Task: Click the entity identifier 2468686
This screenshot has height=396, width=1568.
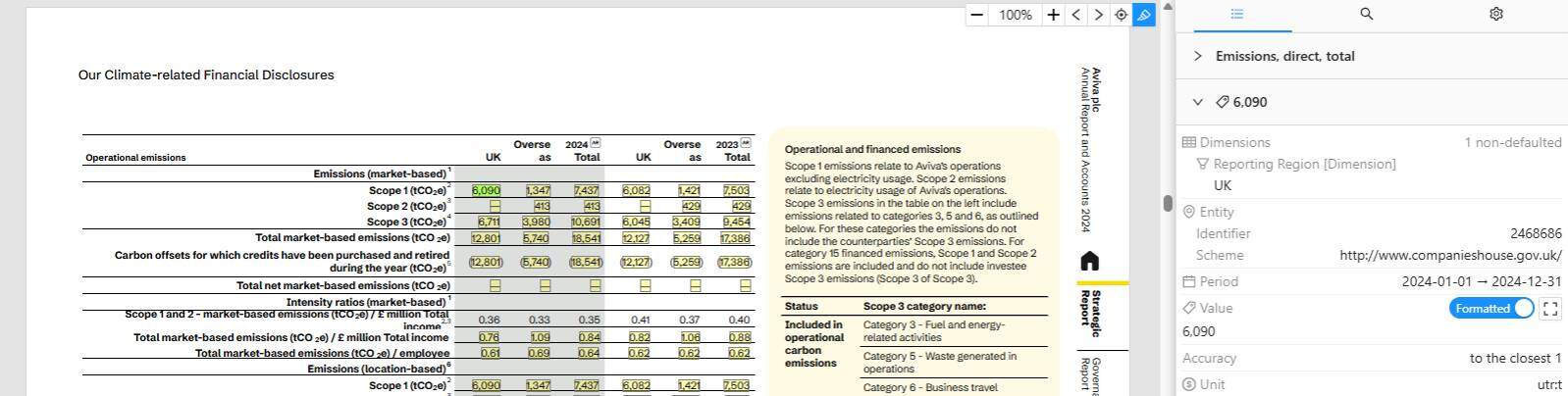Action: 1536,233
